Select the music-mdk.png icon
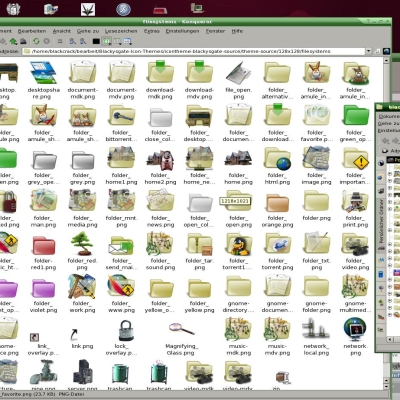 pos(239,329)
